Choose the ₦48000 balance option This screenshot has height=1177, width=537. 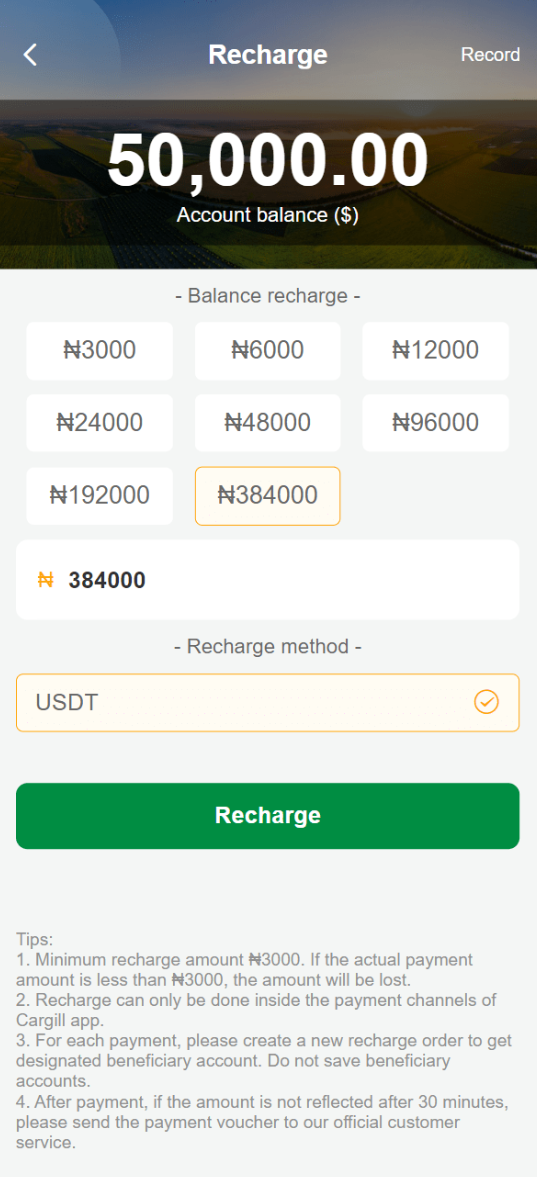(267, 423)
